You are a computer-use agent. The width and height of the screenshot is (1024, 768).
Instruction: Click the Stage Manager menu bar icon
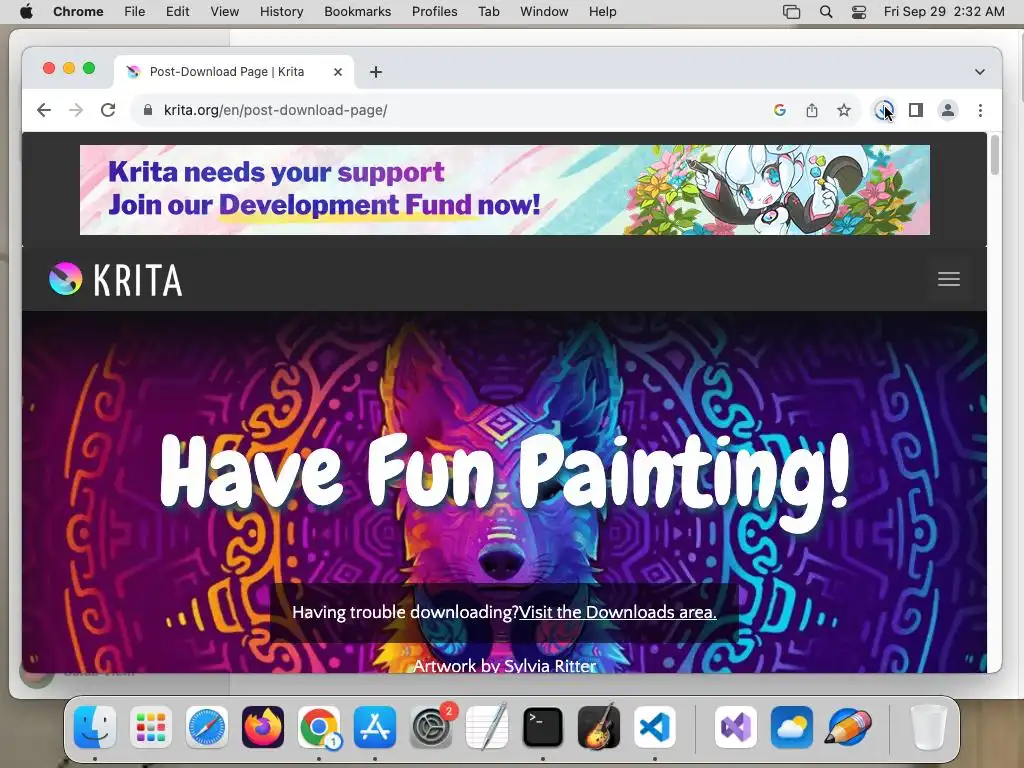coord(792,12)
